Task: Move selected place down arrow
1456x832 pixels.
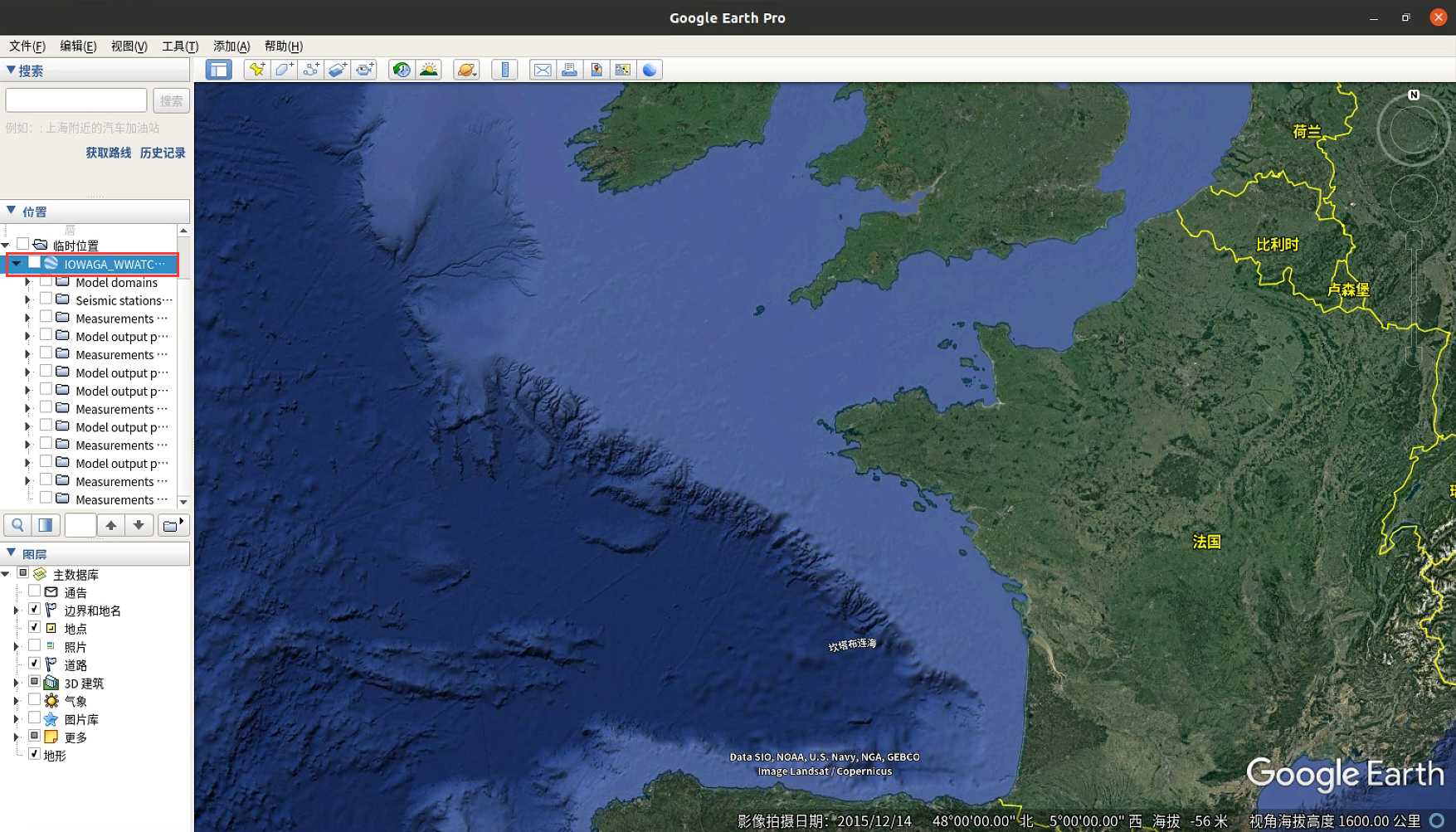Action: click(139, 525)
